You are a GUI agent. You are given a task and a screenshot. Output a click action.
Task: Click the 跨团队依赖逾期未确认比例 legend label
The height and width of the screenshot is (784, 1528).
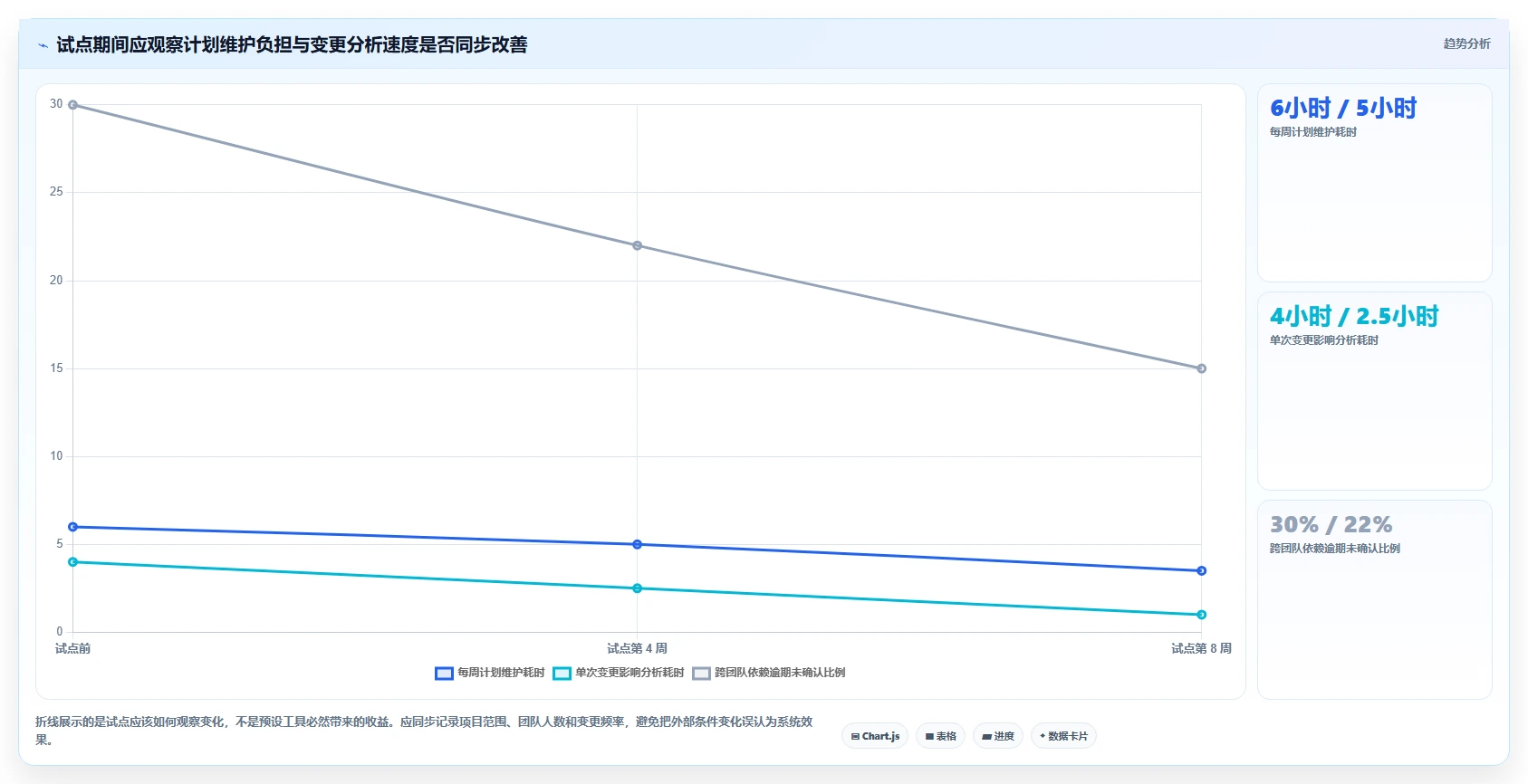click(780, 673)
